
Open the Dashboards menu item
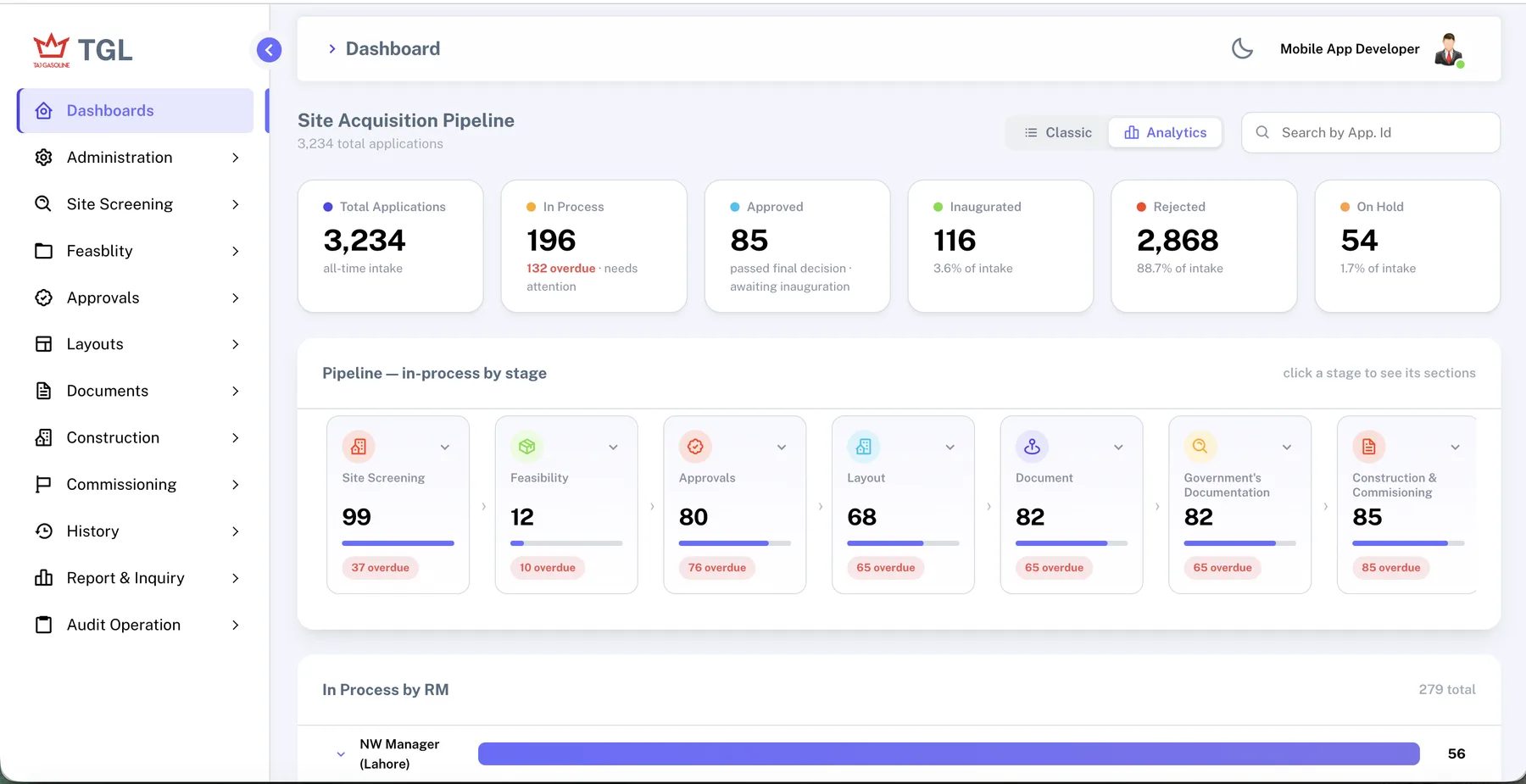[136, 111]
